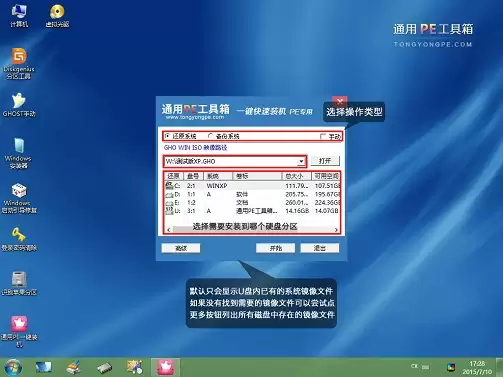Launch 通用PE一键装机 from the desktop
503x377 pixels.
19,332
